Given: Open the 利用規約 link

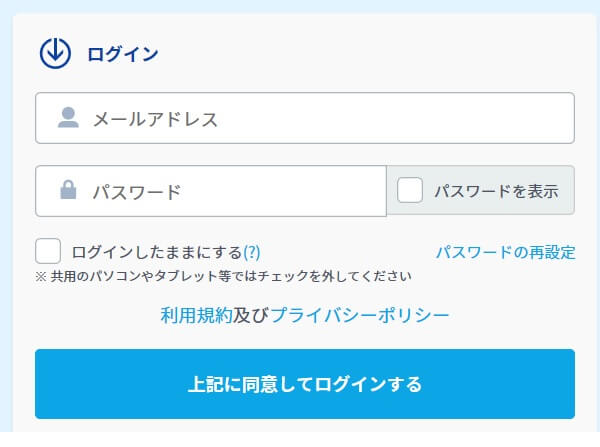Looking at the screenshot, I should [x=196, y=315].
